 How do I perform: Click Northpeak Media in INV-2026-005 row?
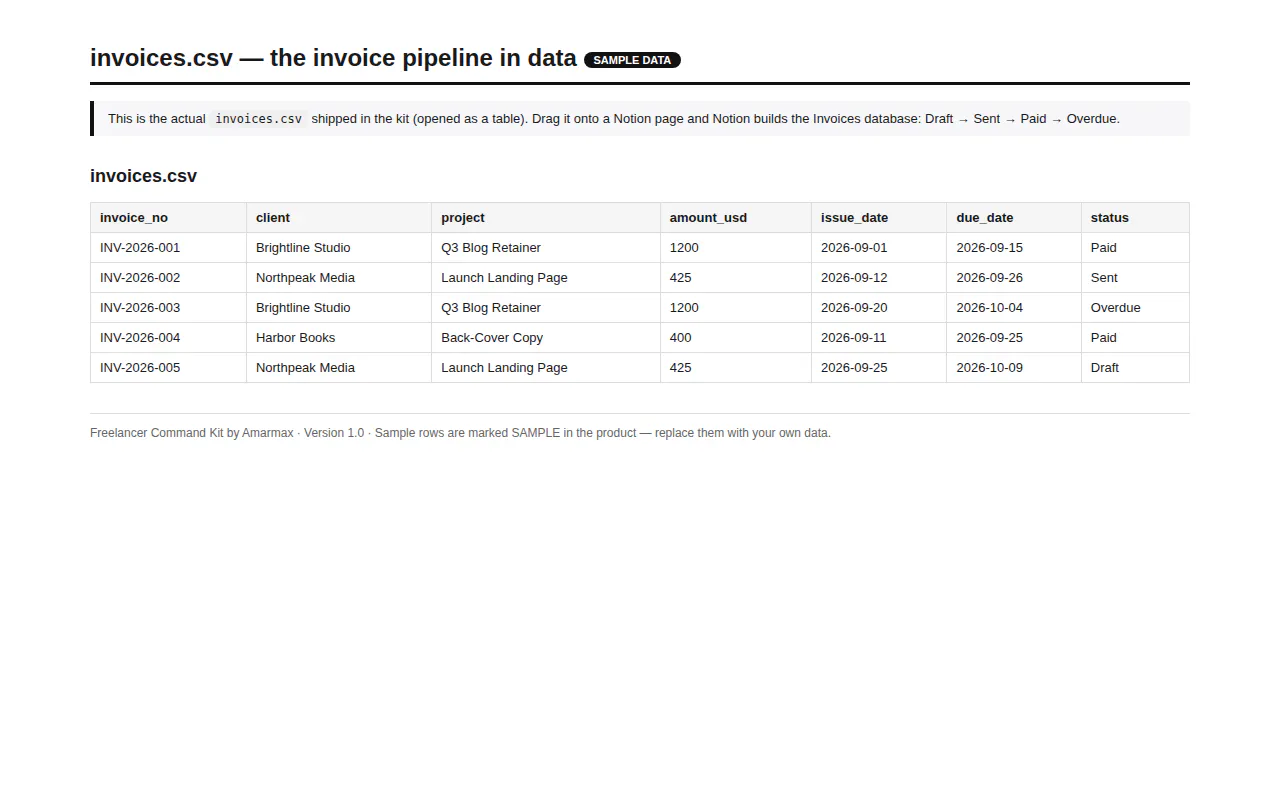pos(339,367)
